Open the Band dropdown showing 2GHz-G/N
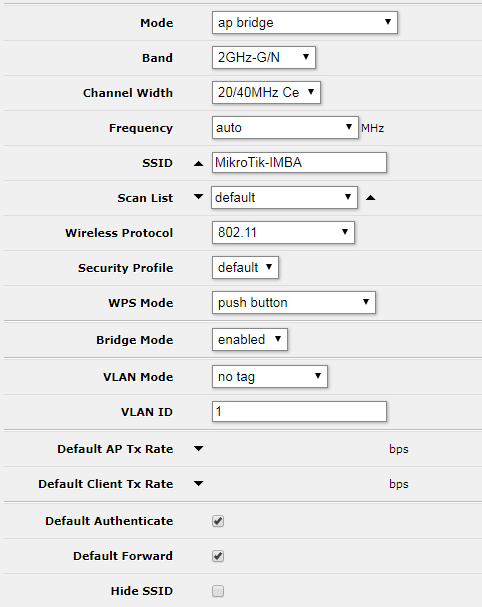This screenshot has height=607, width=482. [264, 58]
